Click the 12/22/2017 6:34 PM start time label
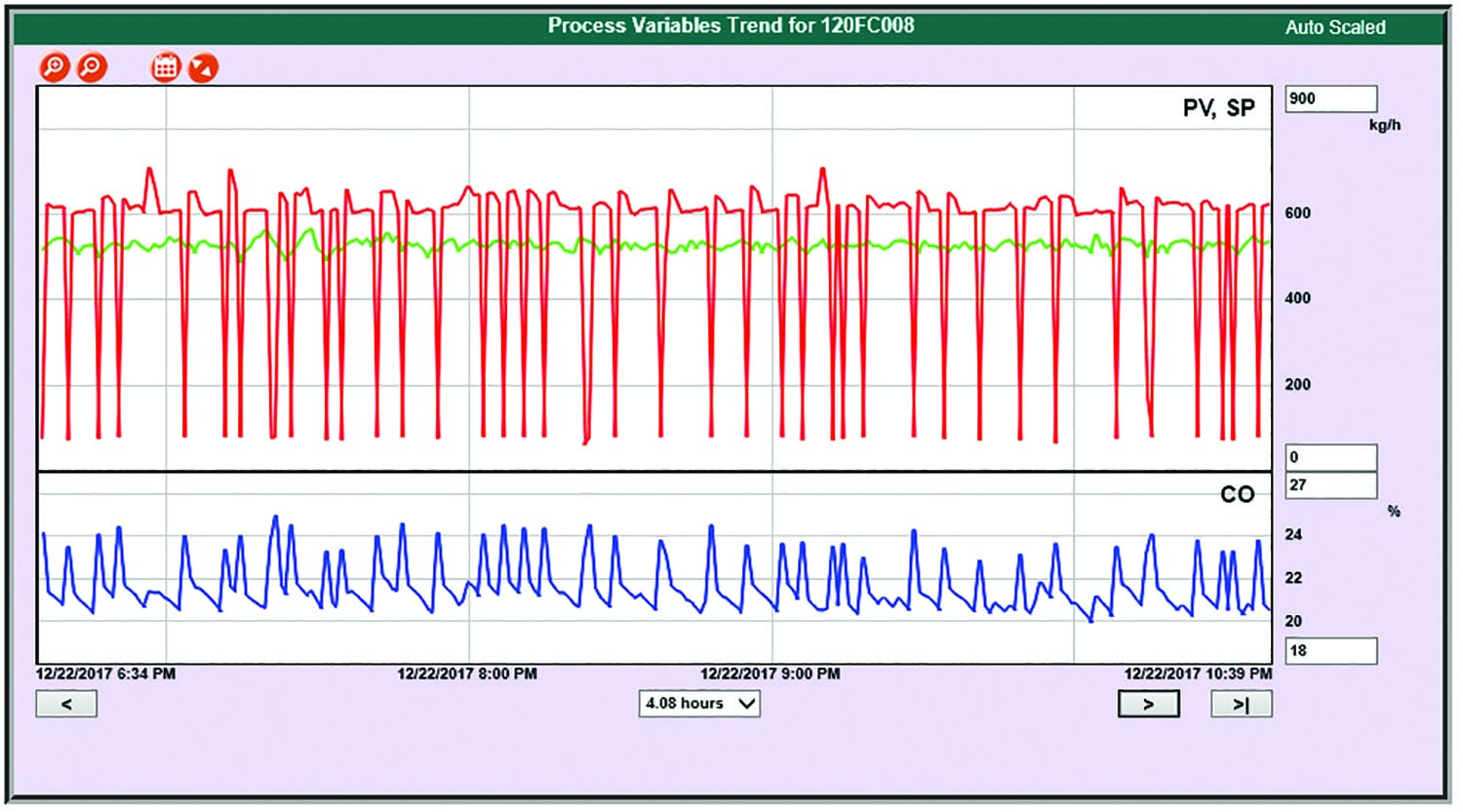 (106, 674)
